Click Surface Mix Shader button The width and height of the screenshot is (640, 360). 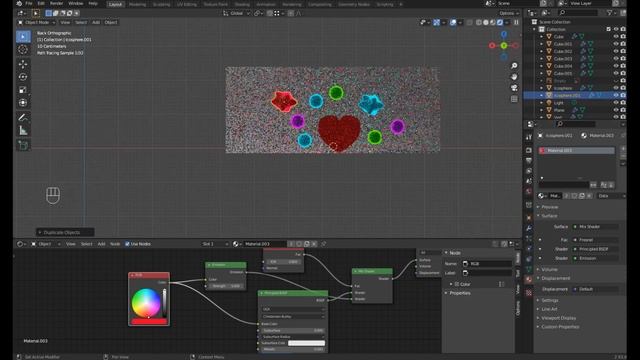click(595, 227)
